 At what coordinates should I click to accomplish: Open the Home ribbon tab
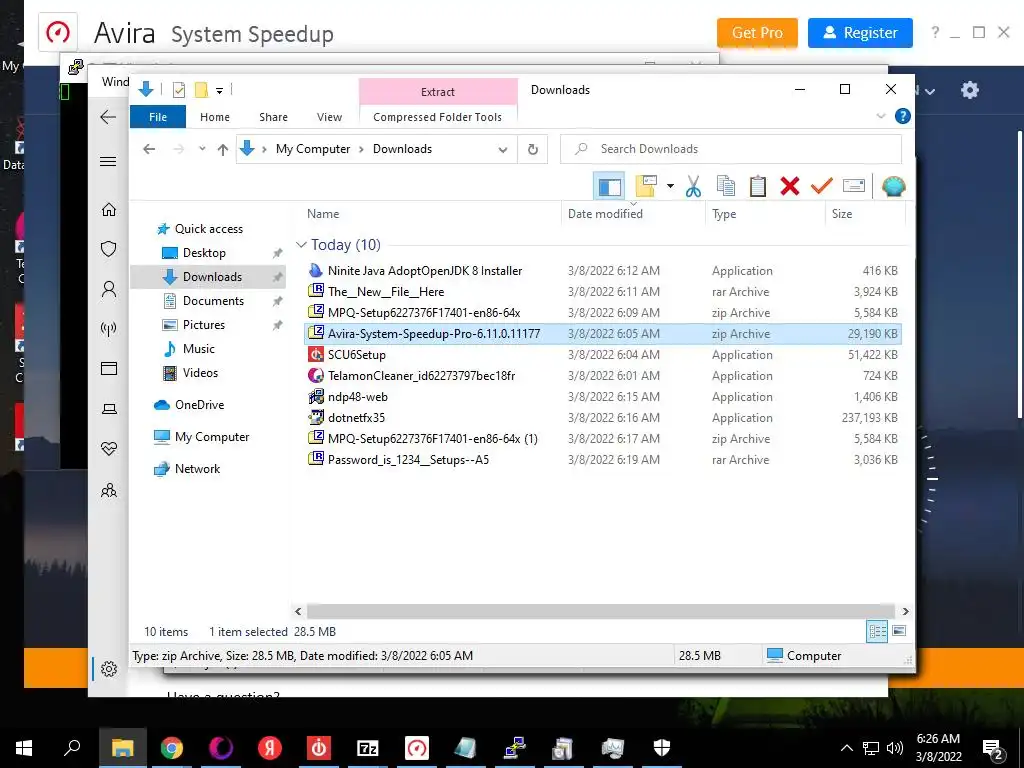tap(215, 117)
